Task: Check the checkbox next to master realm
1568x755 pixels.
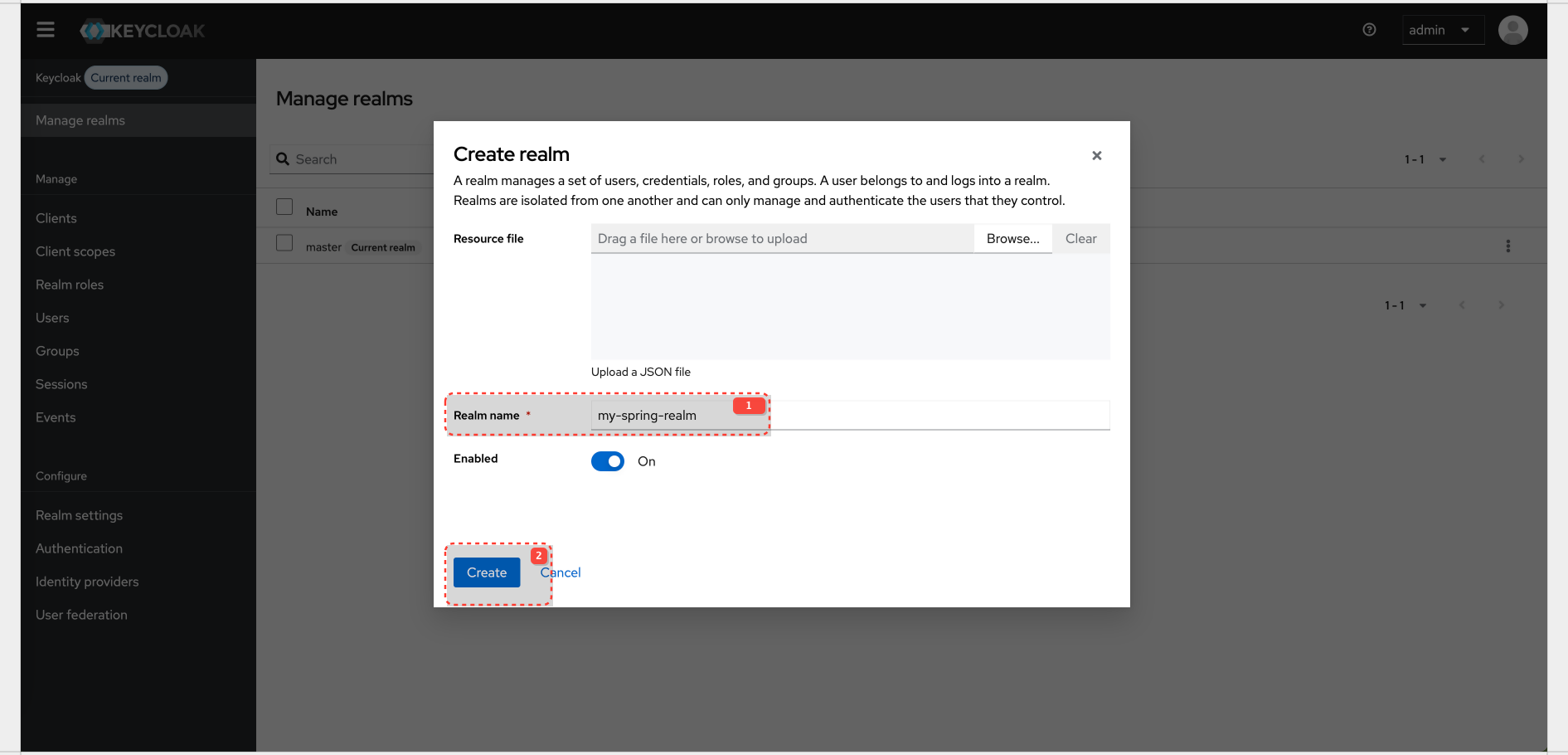Action: (x=284, y=243)
